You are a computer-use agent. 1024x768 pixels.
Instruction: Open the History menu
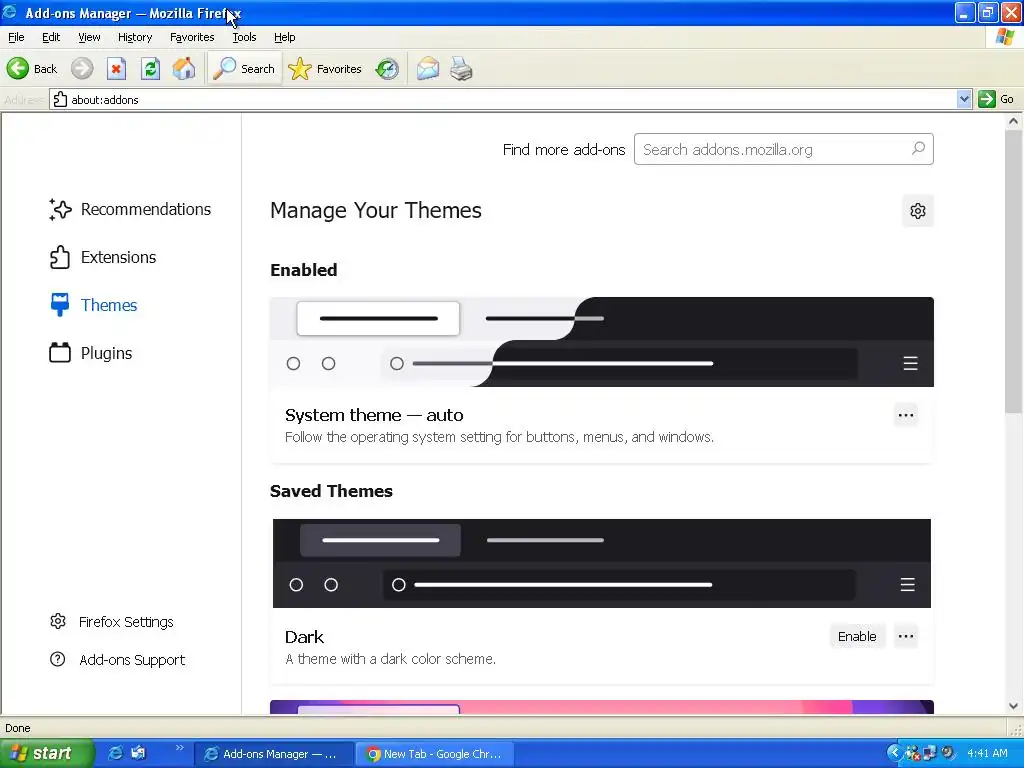(135, 37)
